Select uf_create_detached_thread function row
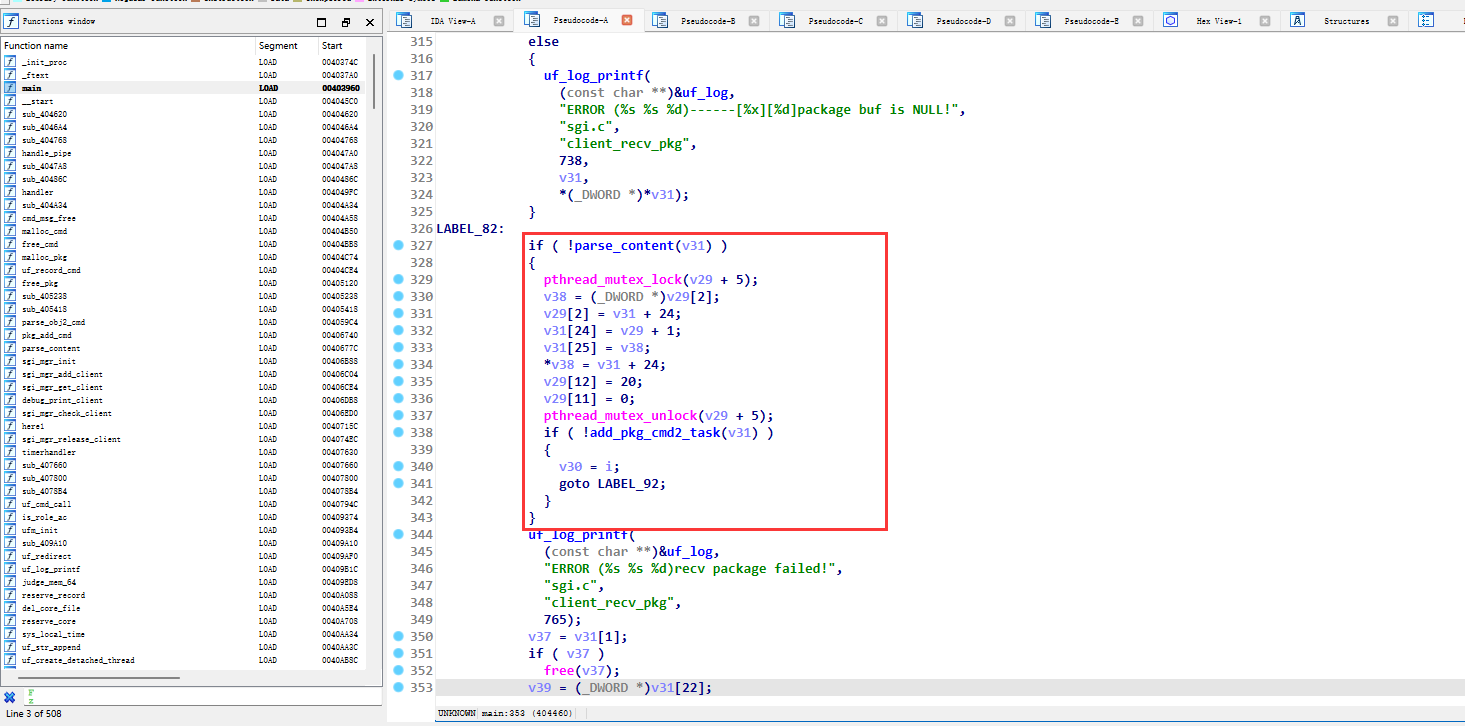This screenshot has width=1465, height=726. pos(186,660)
